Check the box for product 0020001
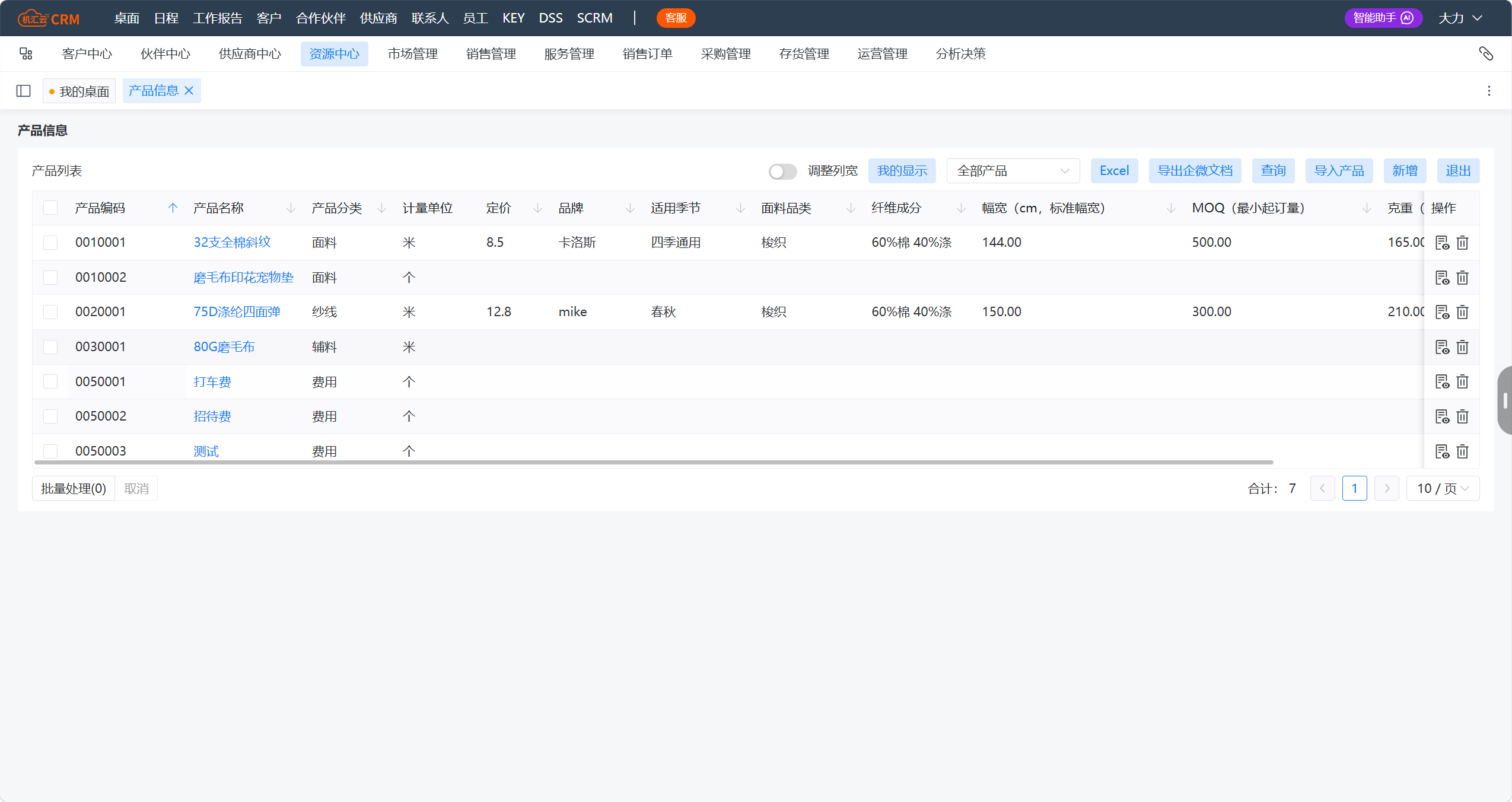Image resolution: width=1512 pixels, height=802 pixels. point(50,312)
